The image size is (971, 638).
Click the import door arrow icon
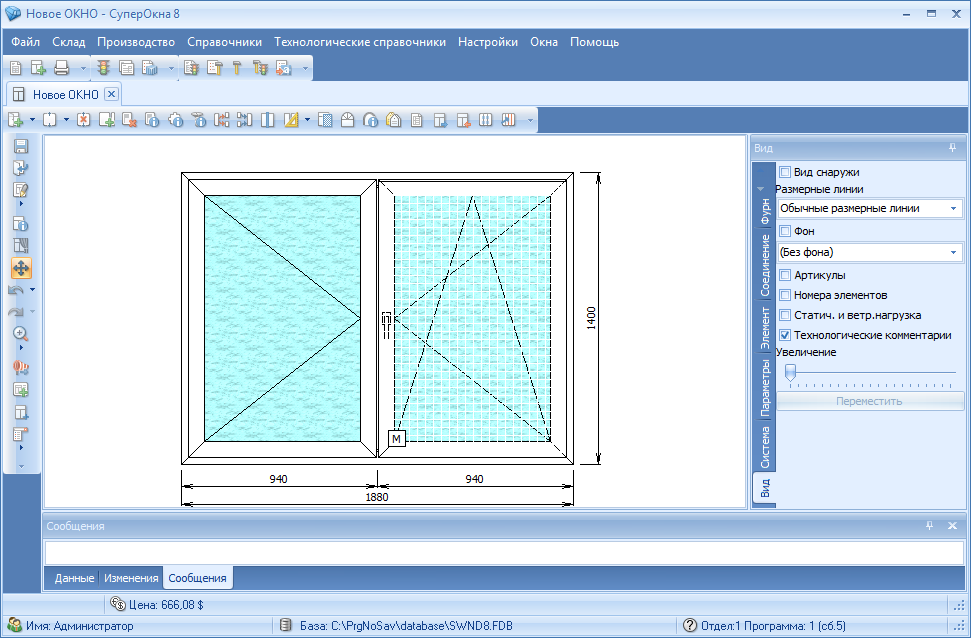point(21,168)
